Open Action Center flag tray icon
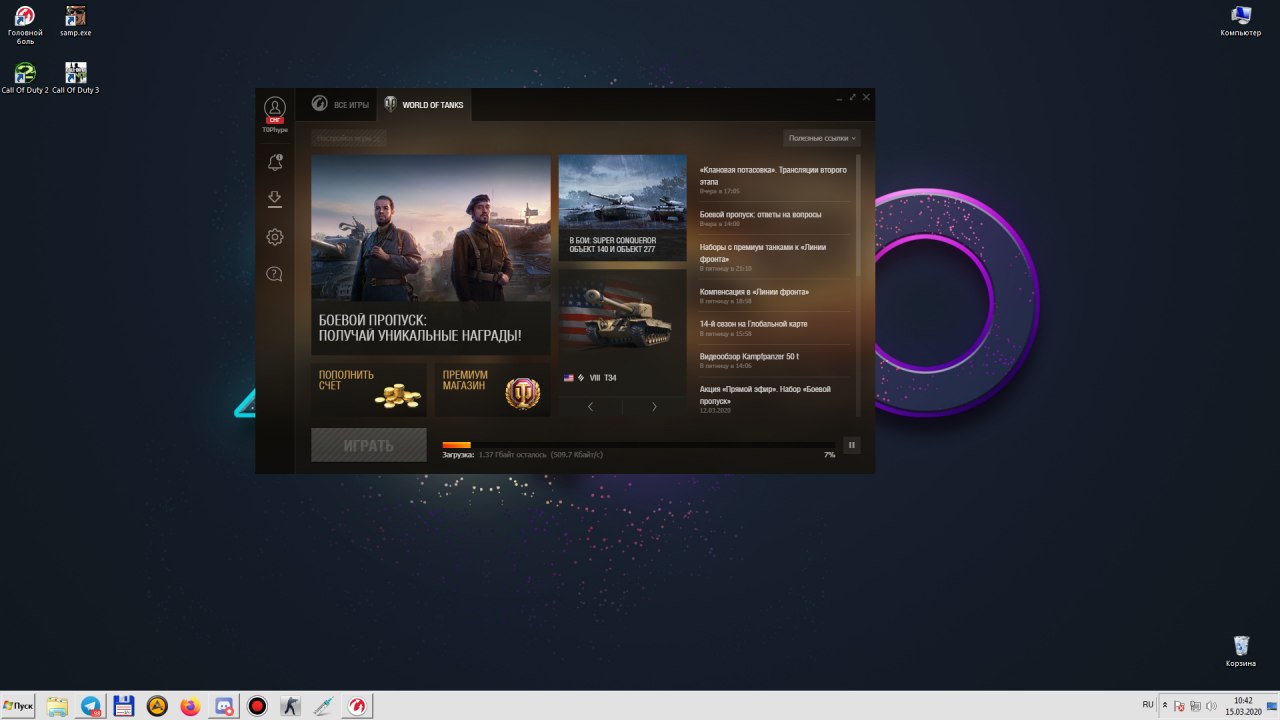 [1180, 707]
